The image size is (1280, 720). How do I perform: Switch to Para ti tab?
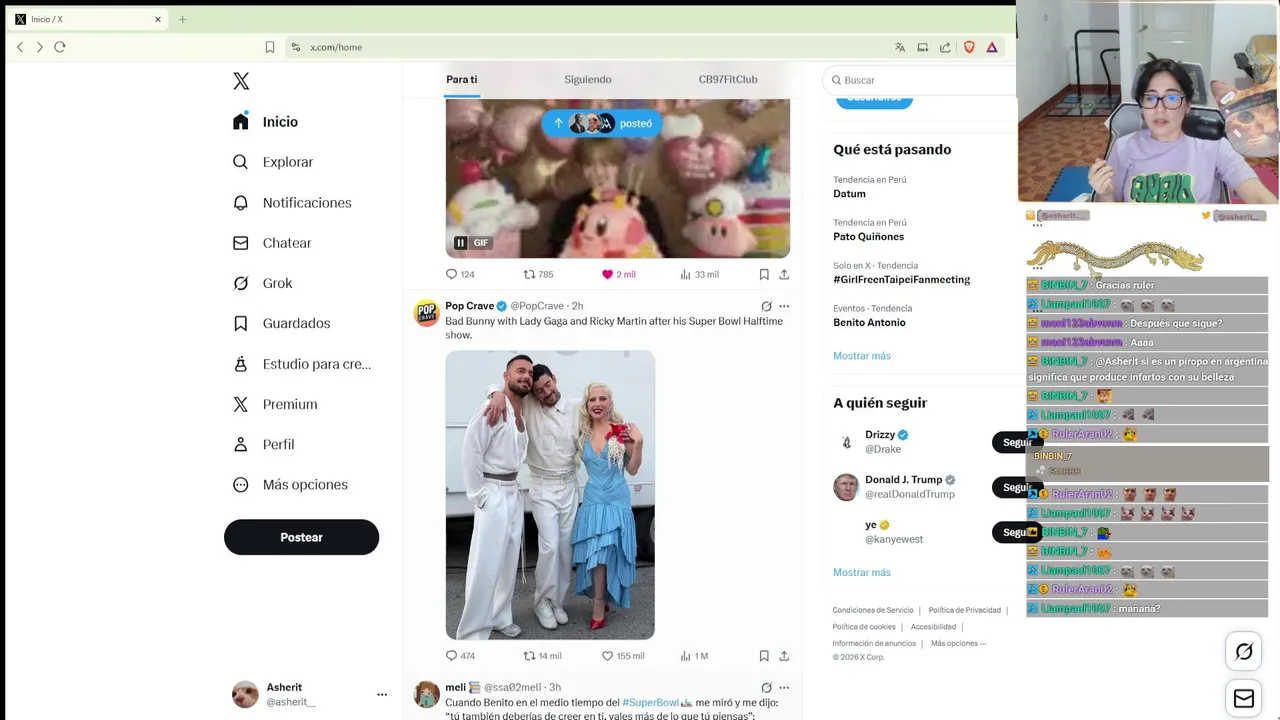click(x=461, y=79)
